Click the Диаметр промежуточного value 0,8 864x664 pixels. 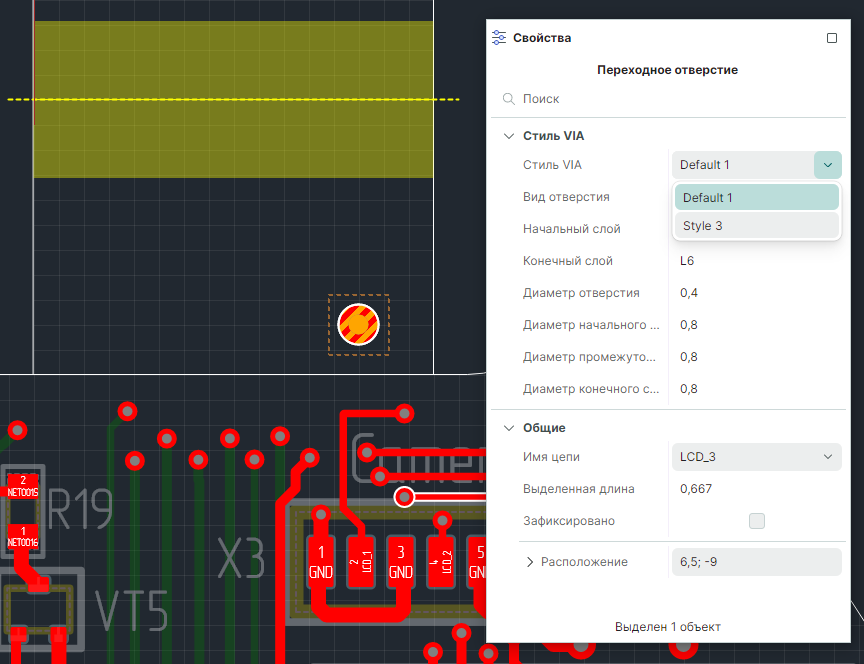(x=689, y=357)
